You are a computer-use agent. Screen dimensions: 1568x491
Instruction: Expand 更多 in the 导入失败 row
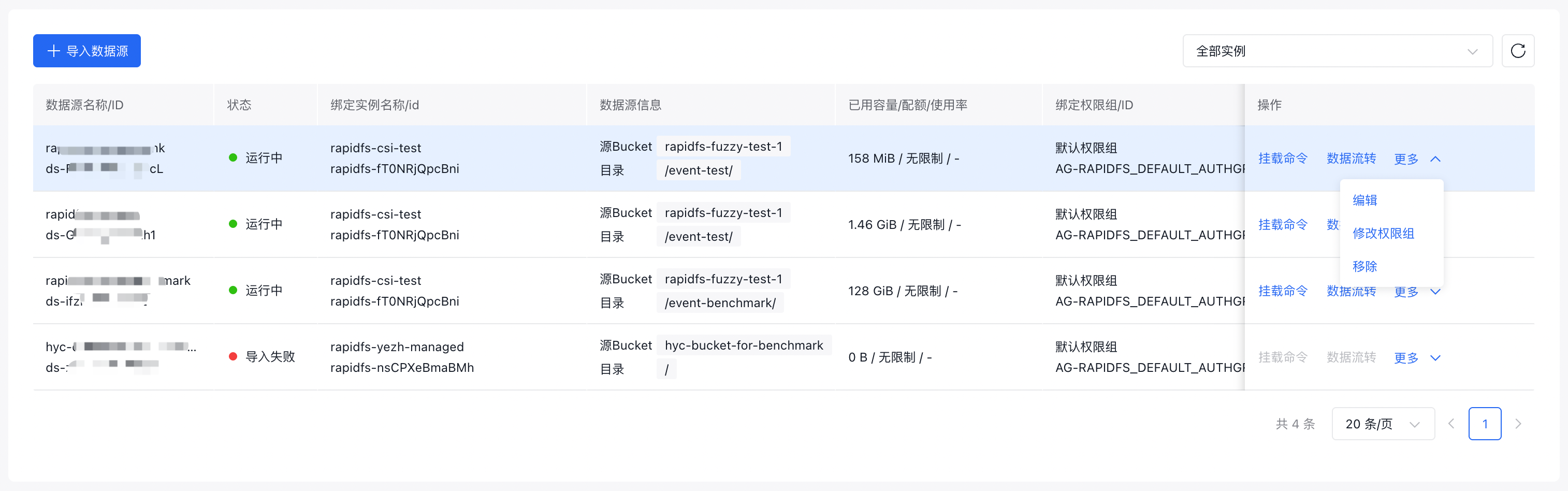click(x=1417, y=357)
